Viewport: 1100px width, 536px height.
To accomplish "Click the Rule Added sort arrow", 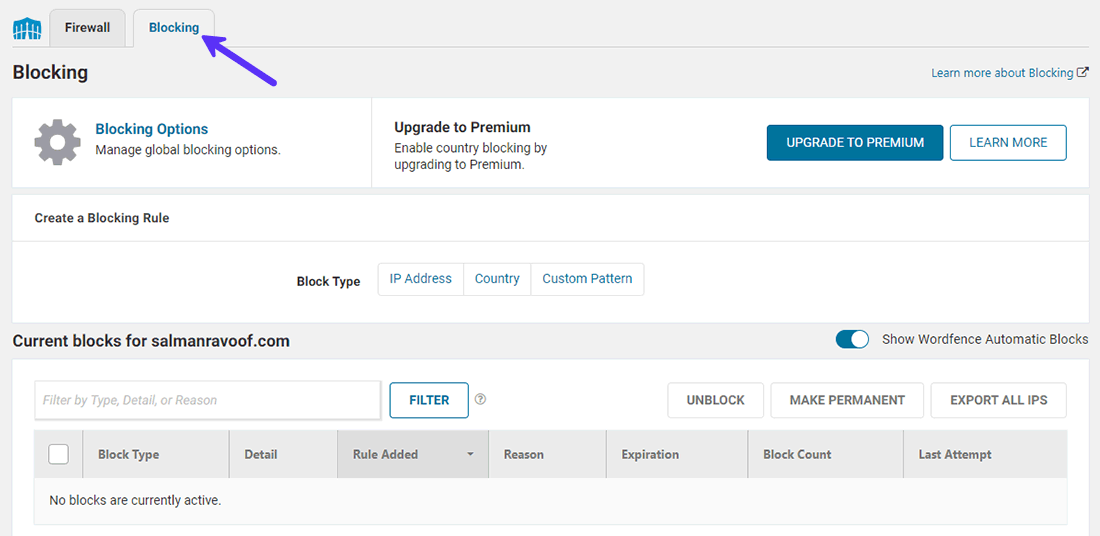I will click(x=470, y=455).
